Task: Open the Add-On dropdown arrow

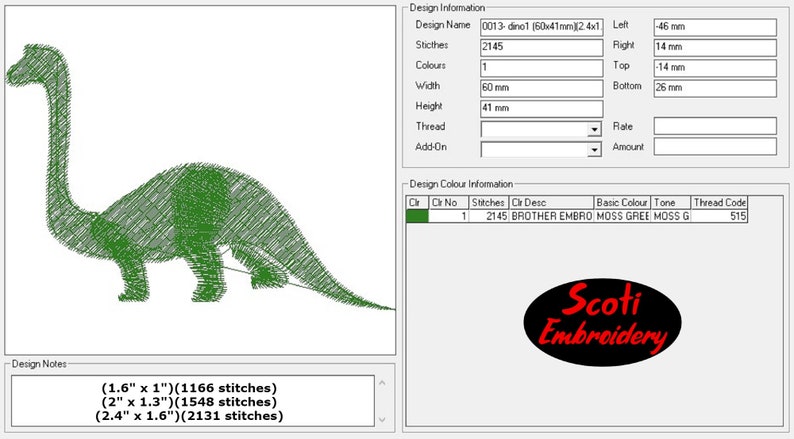Action: [594, 150]
